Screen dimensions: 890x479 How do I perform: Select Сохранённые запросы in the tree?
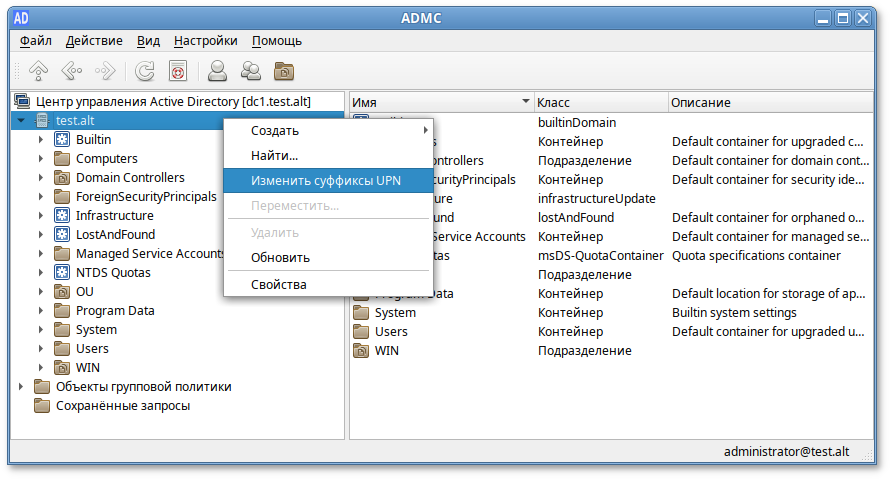(123, 406)
